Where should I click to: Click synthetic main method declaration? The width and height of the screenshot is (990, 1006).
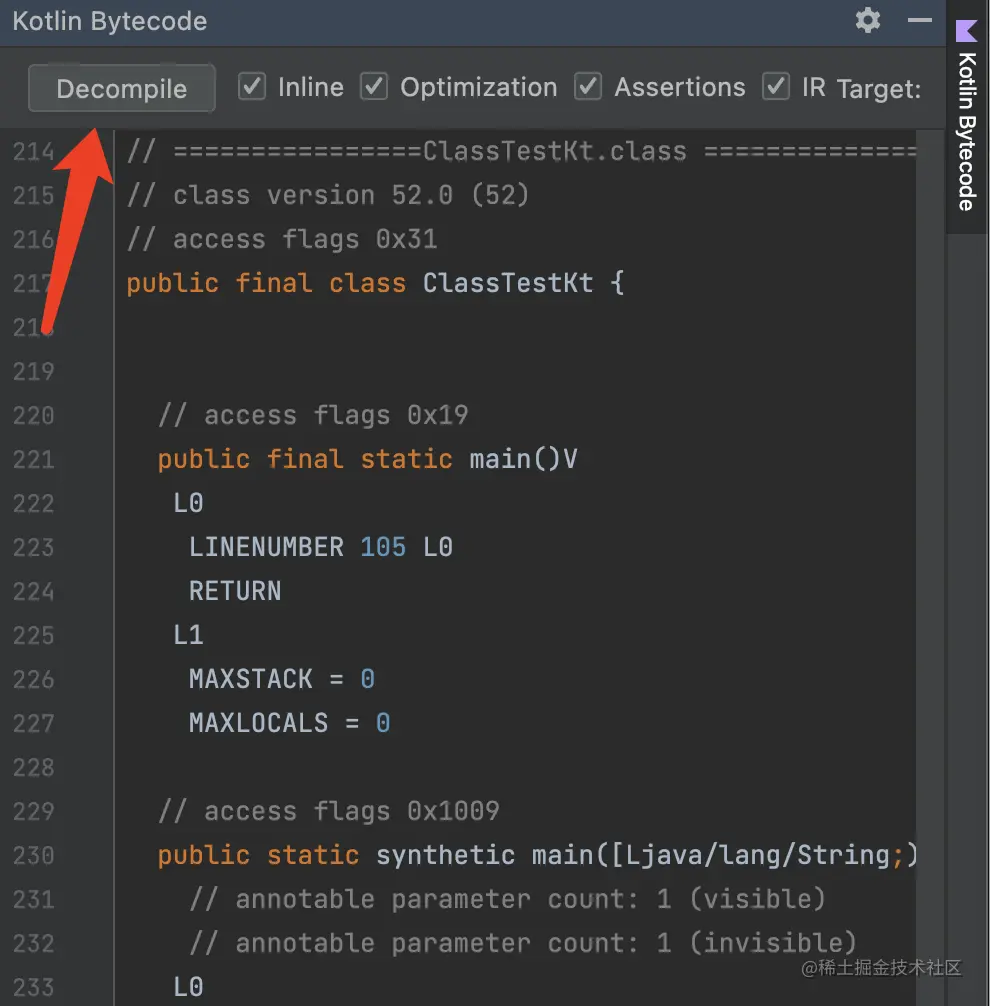point(538,855)
